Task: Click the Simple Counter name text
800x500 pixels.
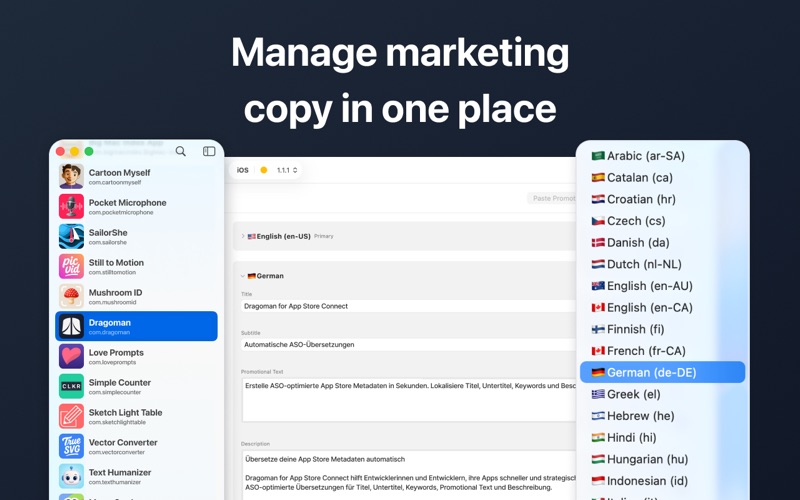Action: (x=120, y=383)
